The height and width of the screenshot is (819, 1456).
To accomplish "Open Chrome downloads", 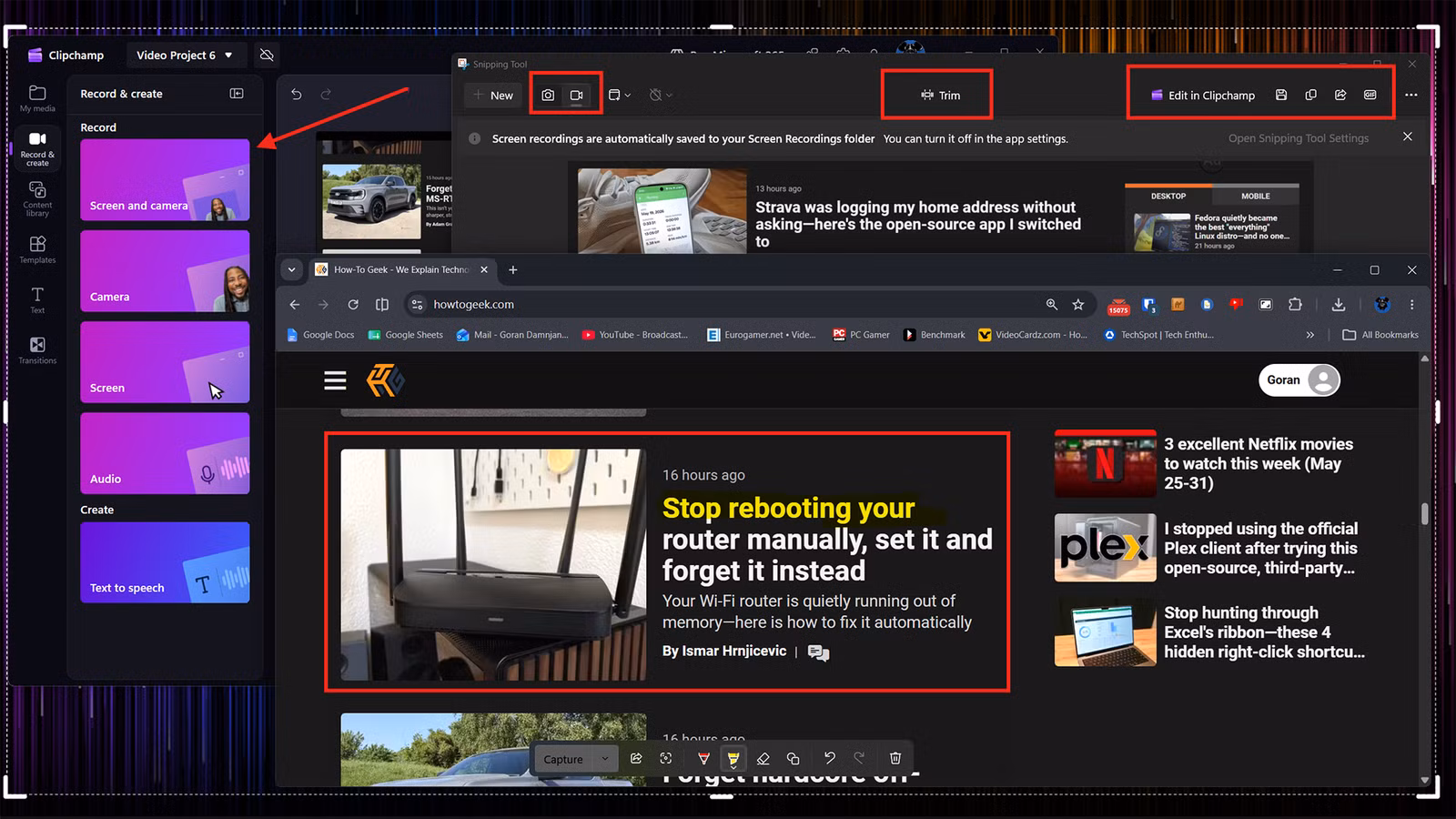I will (x=1339, y=305).
